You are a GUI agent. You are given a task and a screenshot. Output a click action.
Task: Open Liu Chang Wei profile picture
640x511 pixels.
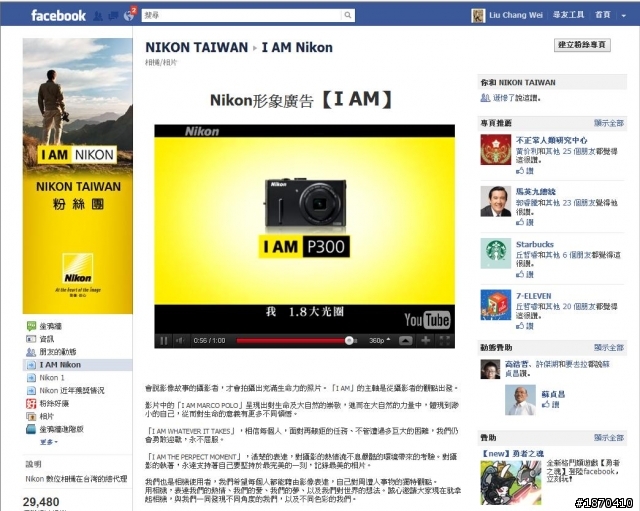coord(478,16)
